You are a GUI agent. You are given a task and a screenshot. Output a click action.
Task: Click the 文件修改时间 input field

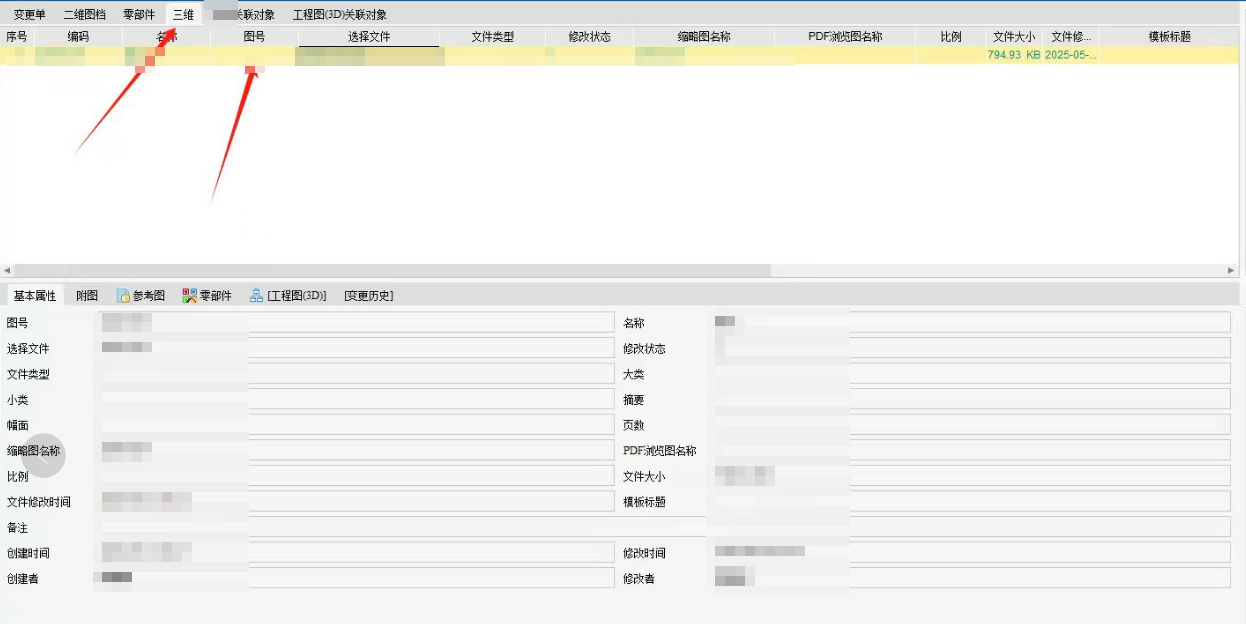[x=353, y=501]
